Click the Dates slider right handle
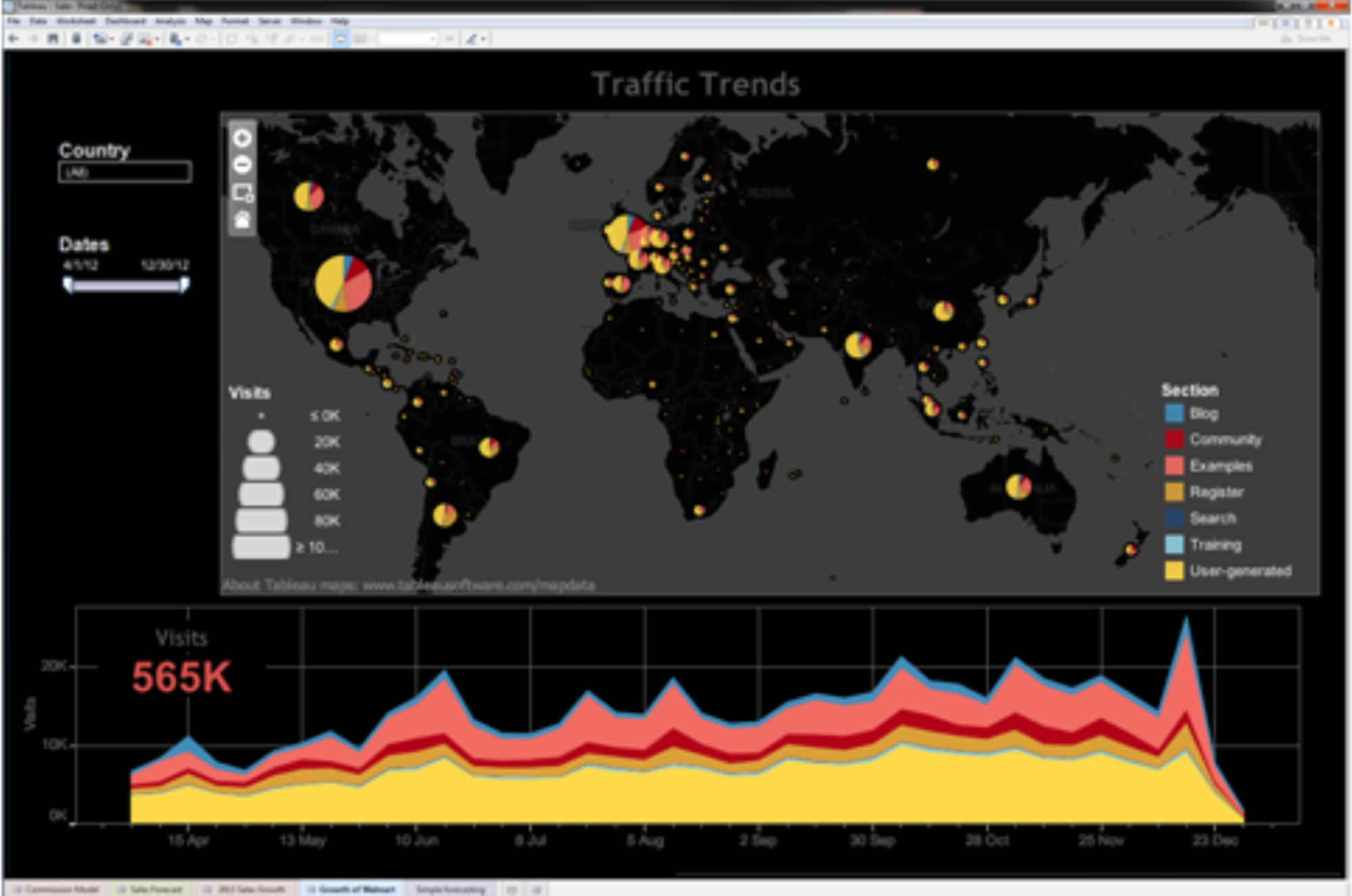1352x896 pixels. tap(184, 285)
